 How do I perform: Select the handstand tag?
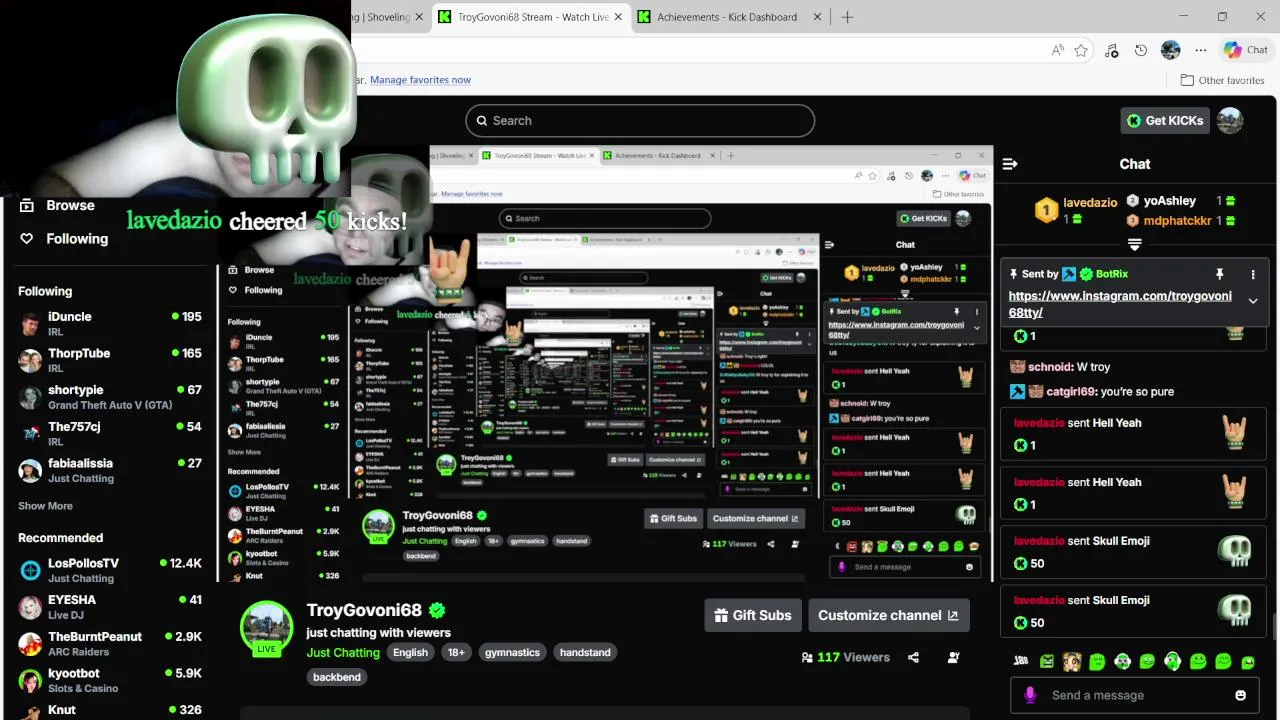[x=585, y=652]
